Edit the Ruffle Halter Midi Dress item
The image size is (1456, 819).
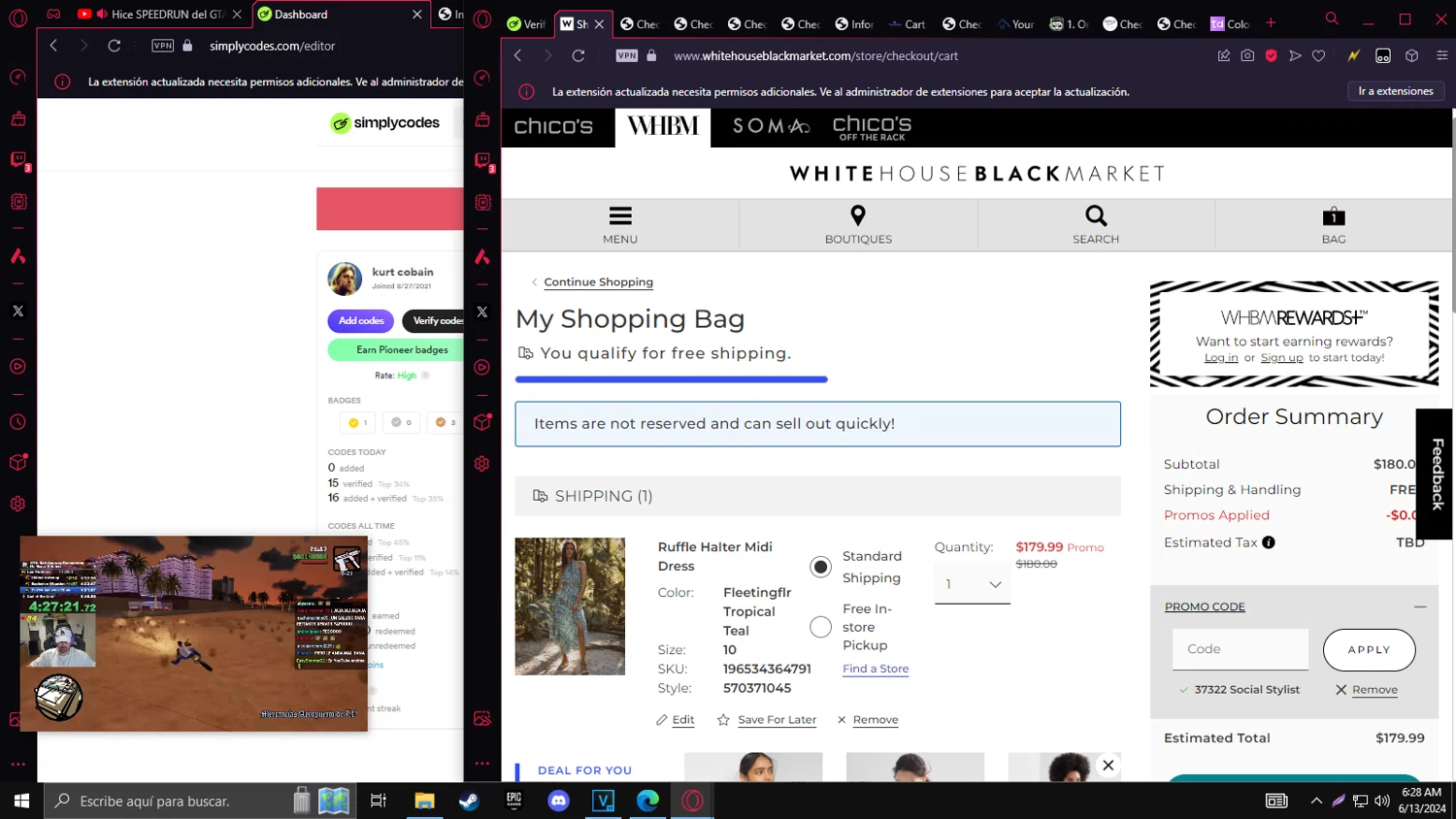point(676,720)
